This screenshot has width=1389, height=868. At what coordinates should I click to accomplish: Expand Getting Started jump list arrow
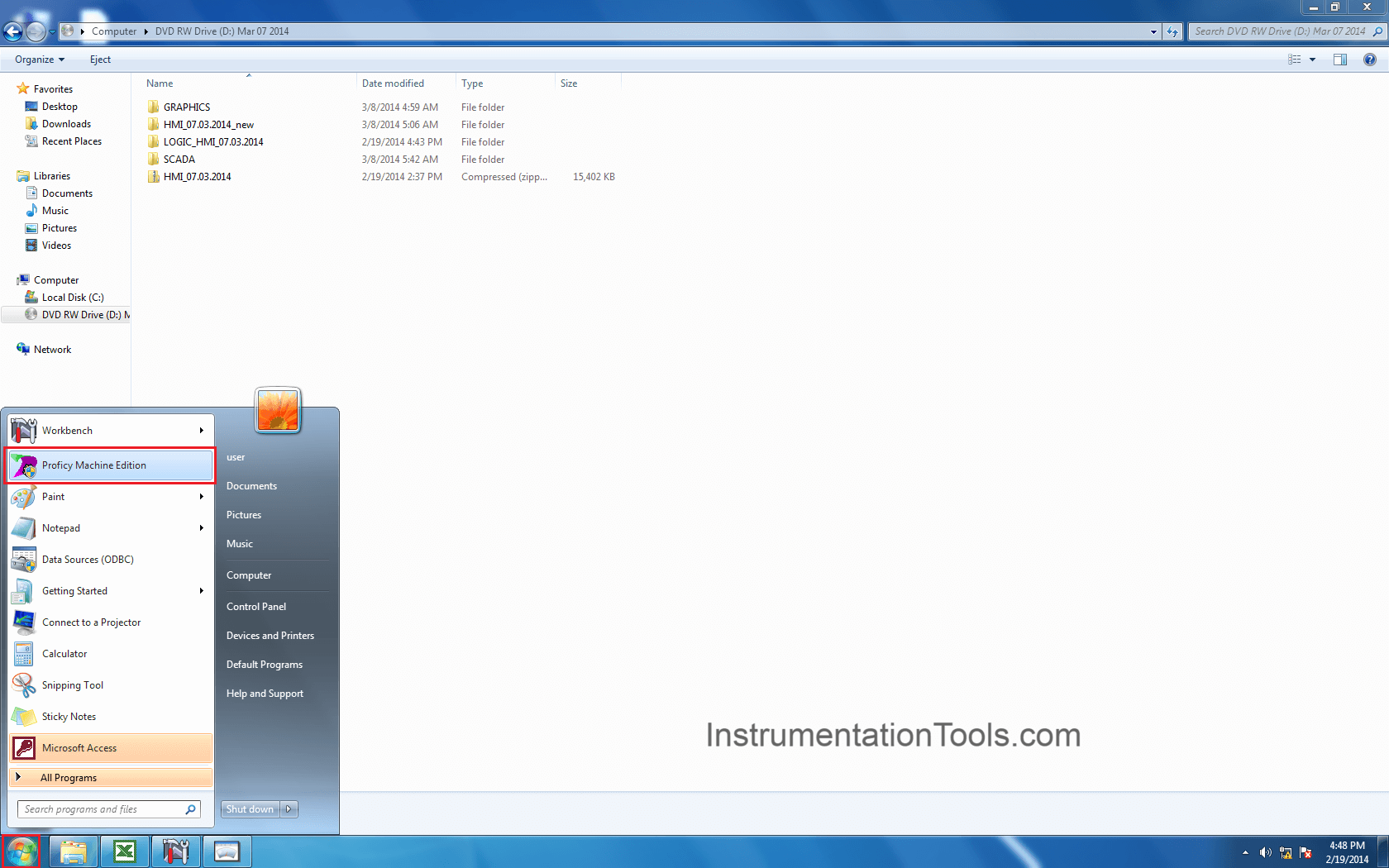[201, 591]
